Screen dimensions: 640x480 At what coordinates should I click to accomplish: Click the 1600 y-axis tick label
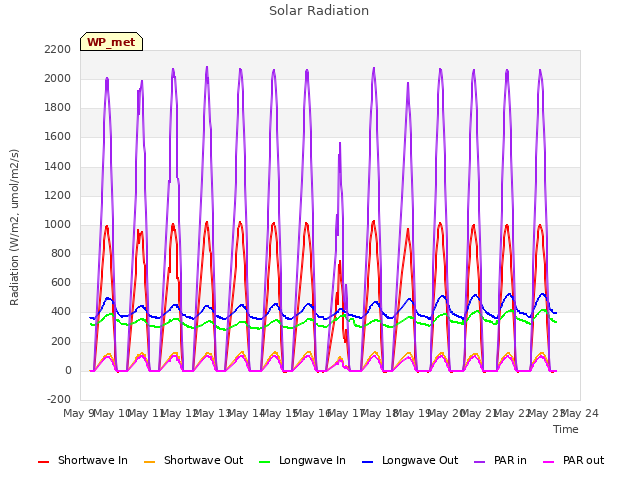[x=58, y=137]
